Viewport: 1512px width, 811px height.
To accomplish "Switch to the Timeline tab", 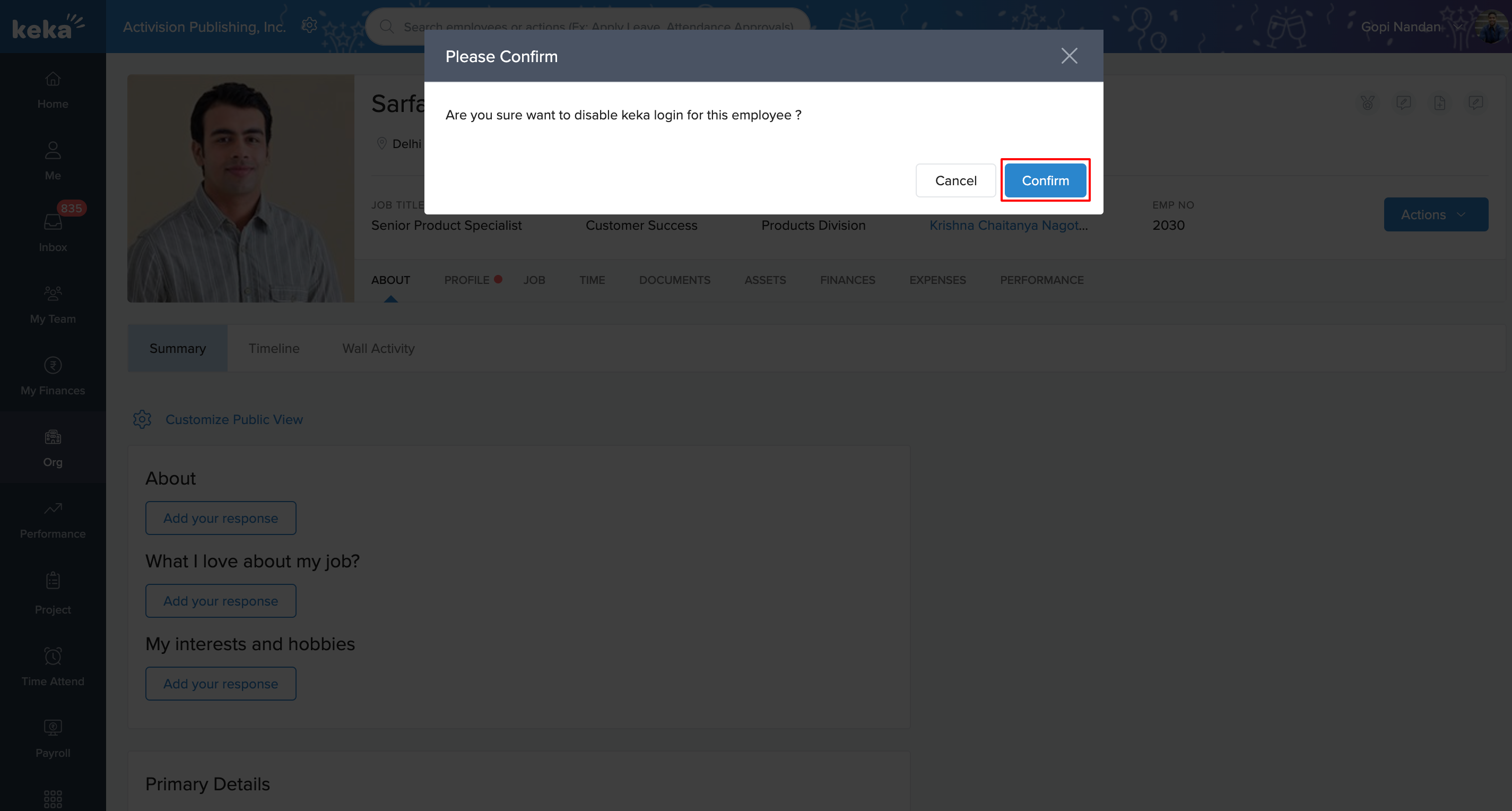I will tap(274, 348).
